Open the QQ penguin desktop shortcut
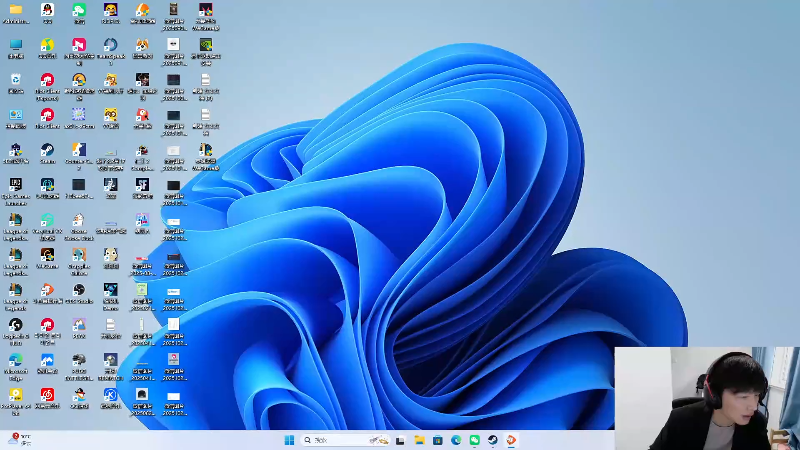 (x=47, y=11)
